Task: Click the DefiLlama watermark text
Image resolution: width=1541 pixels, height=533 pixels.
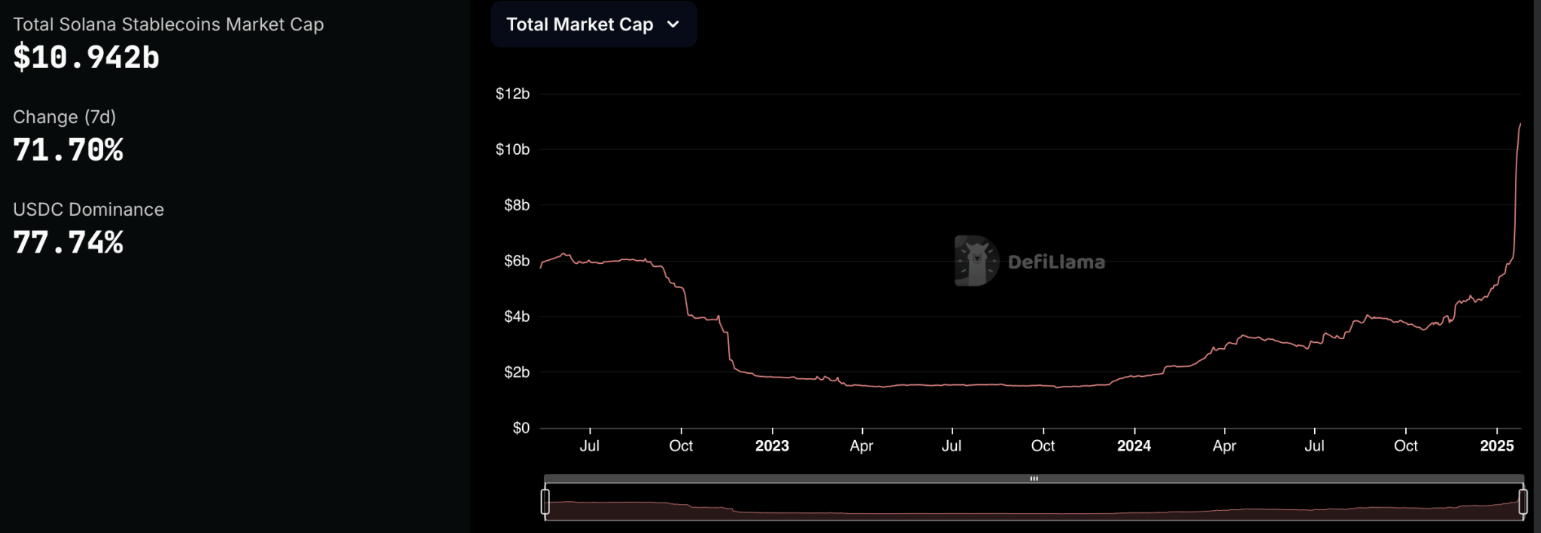Action: (x=1056, y=262)
